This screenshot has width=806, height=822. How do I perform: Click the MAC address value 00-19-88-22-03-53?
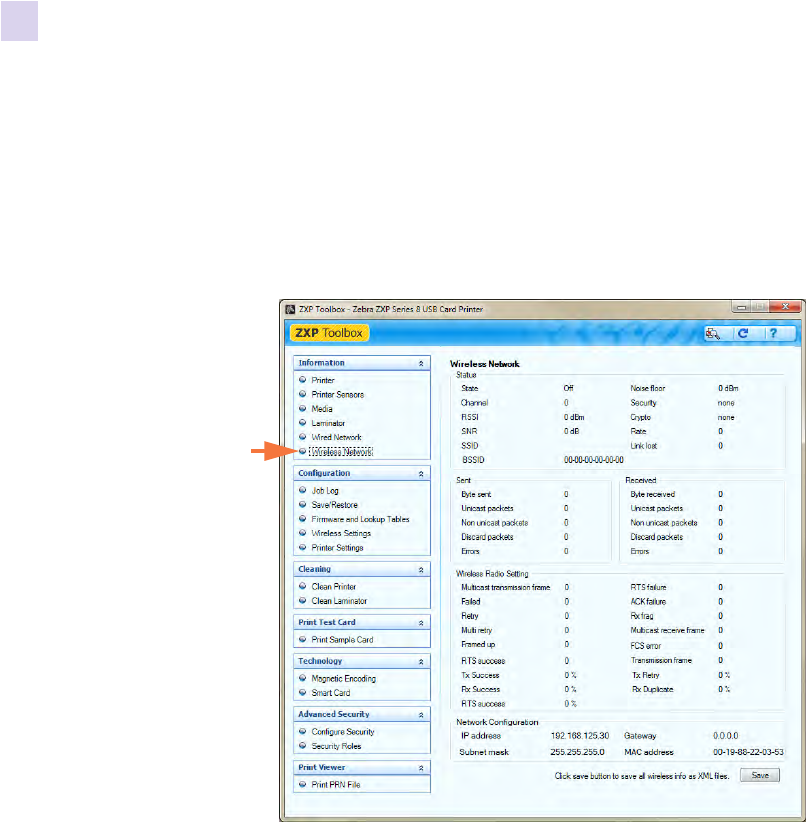(x=748, y=752)
